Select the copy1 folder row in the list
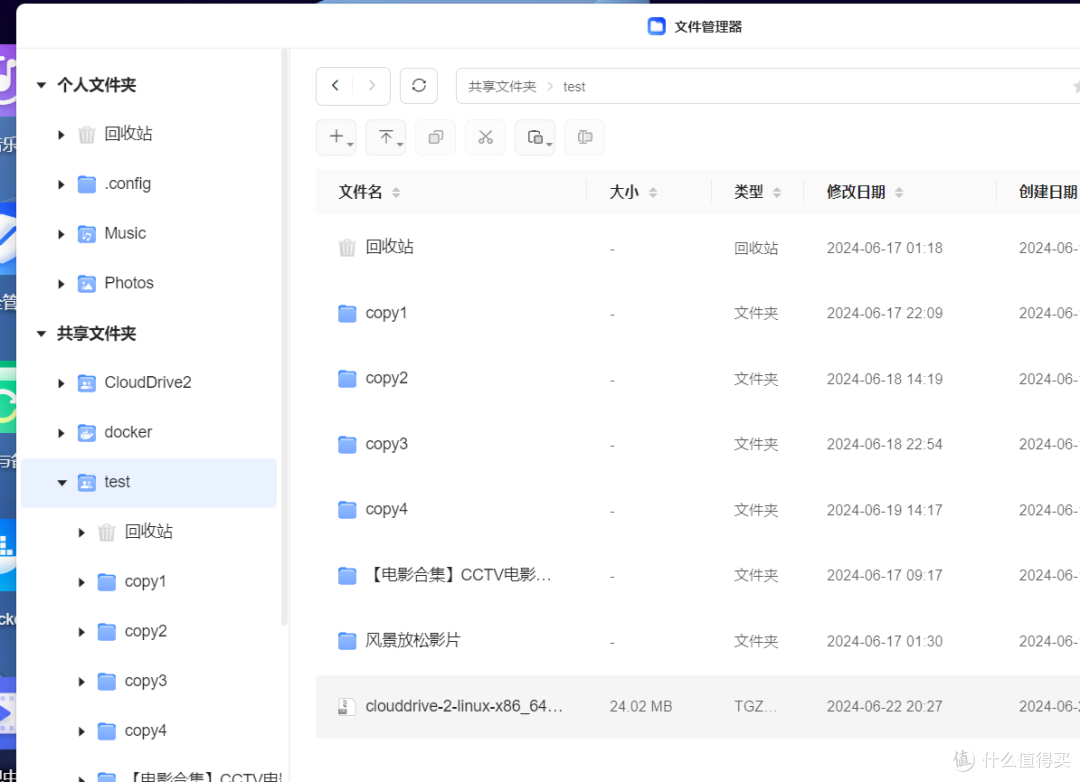This screenshot has width=1080, height=782. (x=698, y=313)
